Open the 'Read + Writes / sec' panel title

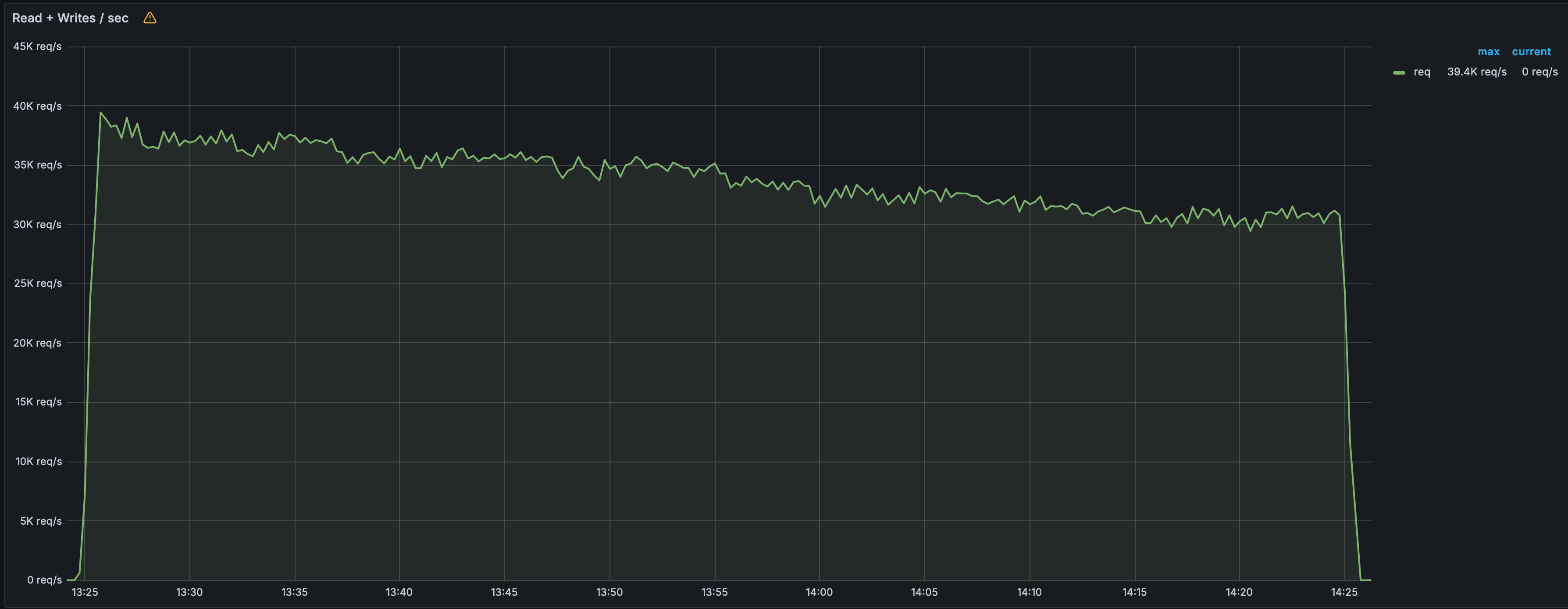[x=70, y=18]
